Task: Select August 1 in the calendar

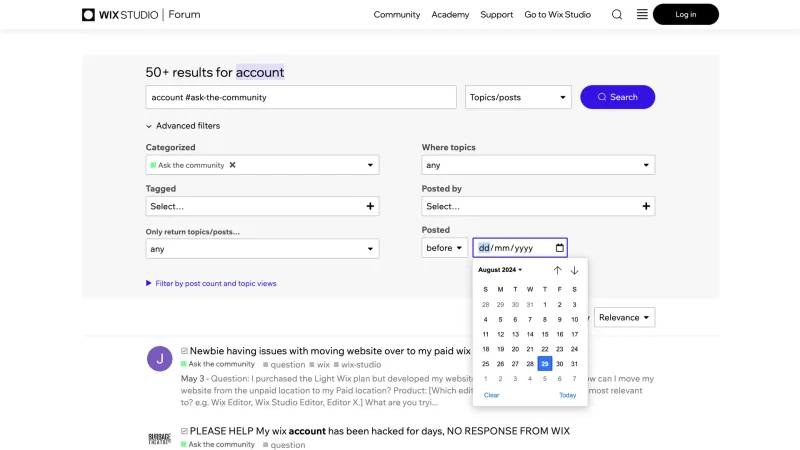Action: point(545,305)
